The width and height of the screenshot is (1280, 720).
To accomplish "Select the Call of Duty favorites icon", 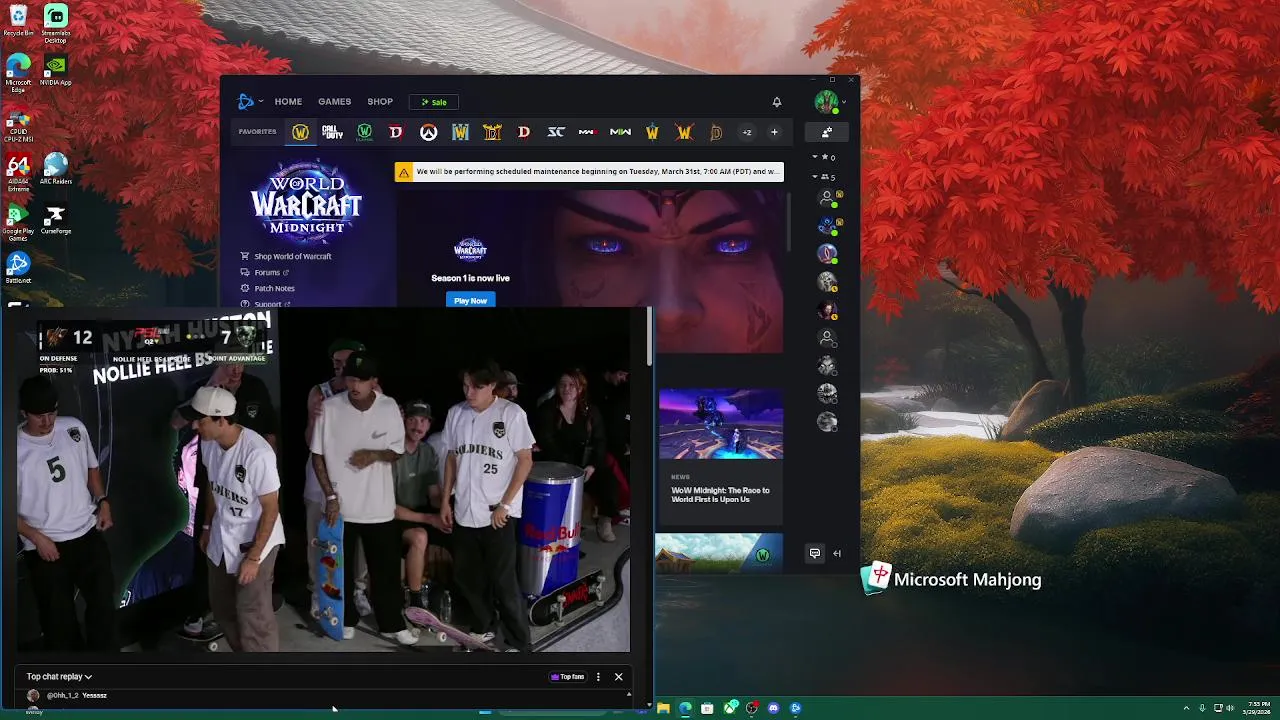I will coord(332,132).
